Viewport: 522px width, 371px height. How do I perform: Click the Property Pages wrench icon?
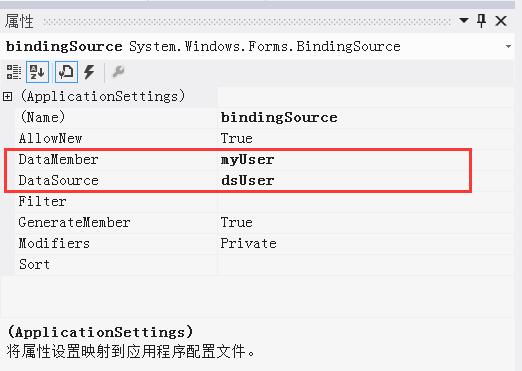pyautogui.click(x=118, y=72)
